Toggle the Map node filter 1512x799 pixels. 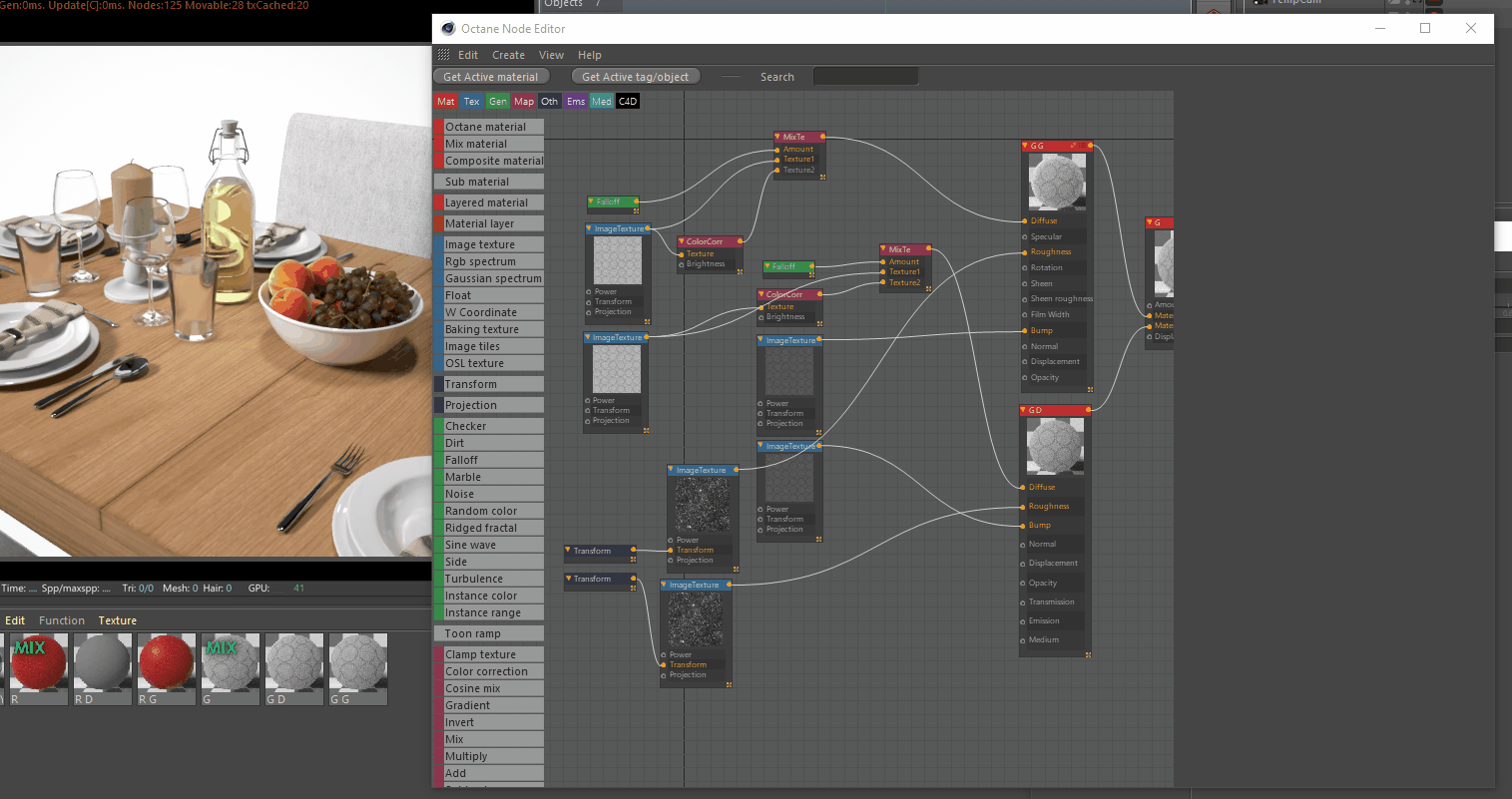524,101
